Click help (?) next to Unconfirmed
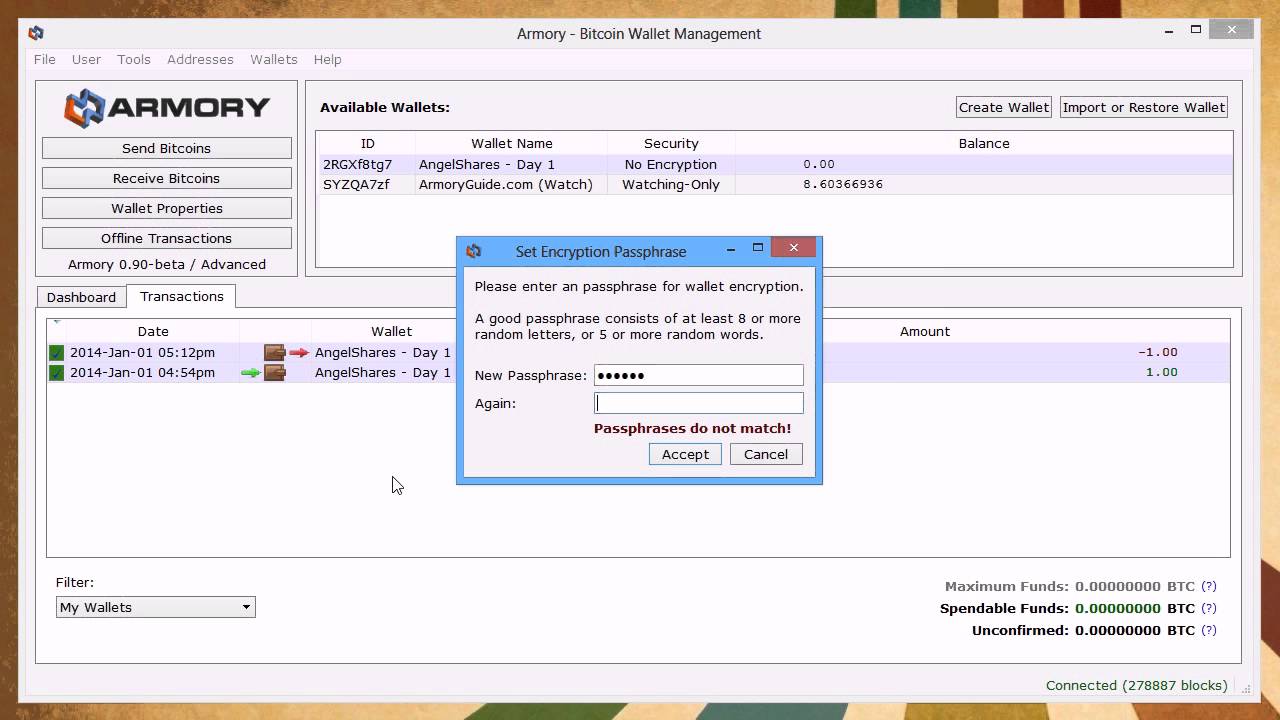This screenshot has width=1280, height=720. coord(1209,630)
